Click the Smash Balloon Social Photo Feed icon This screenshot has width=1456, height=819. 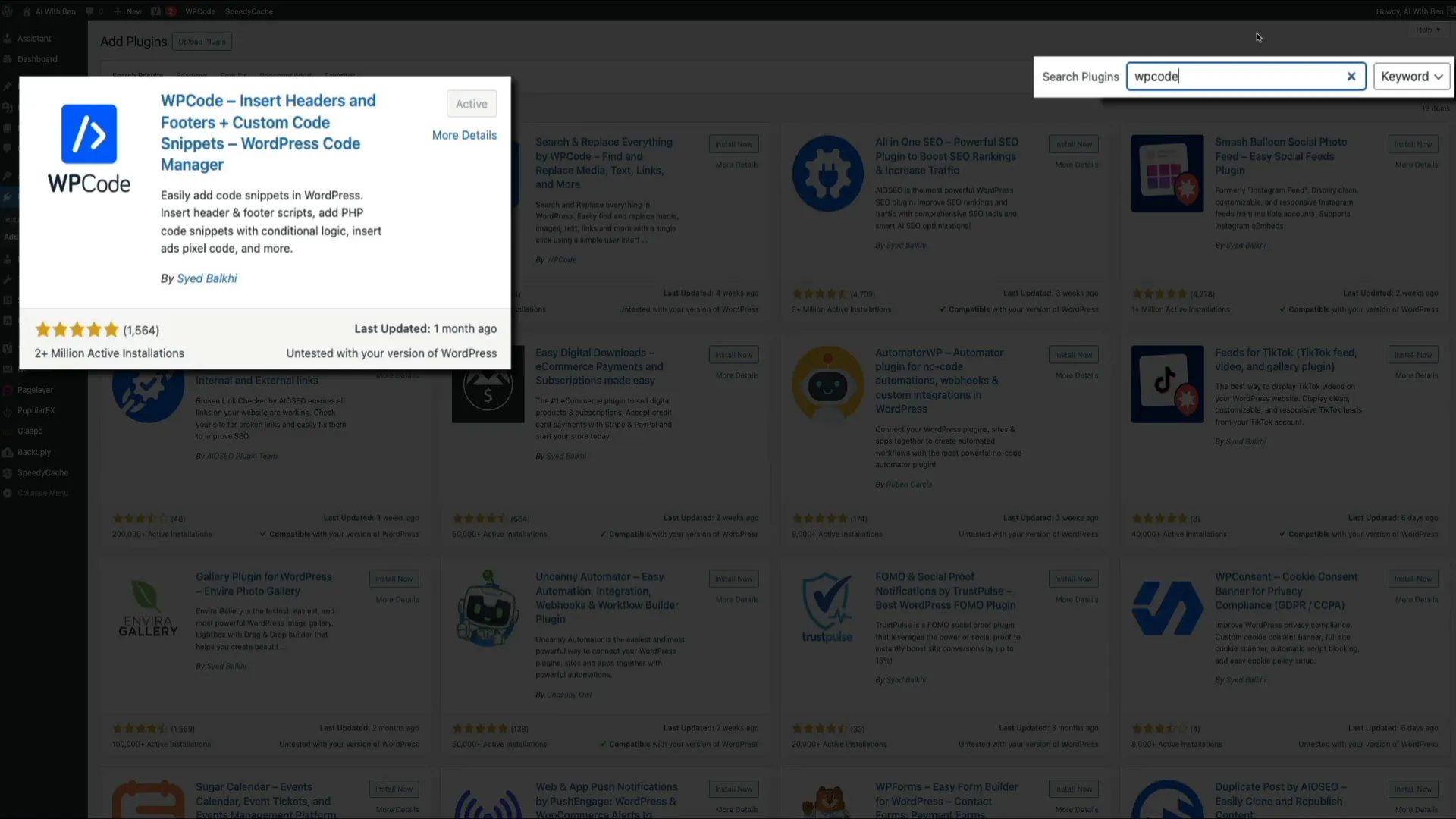click(x=1168, y=174)
